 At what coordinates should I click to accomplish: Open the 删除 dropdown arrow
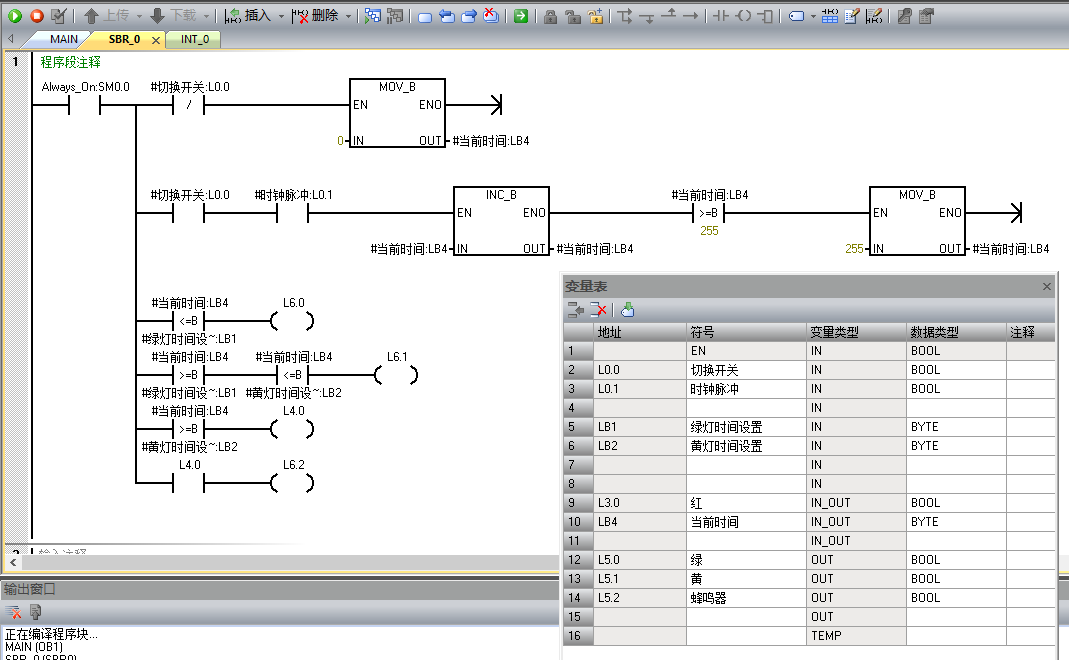349,16
